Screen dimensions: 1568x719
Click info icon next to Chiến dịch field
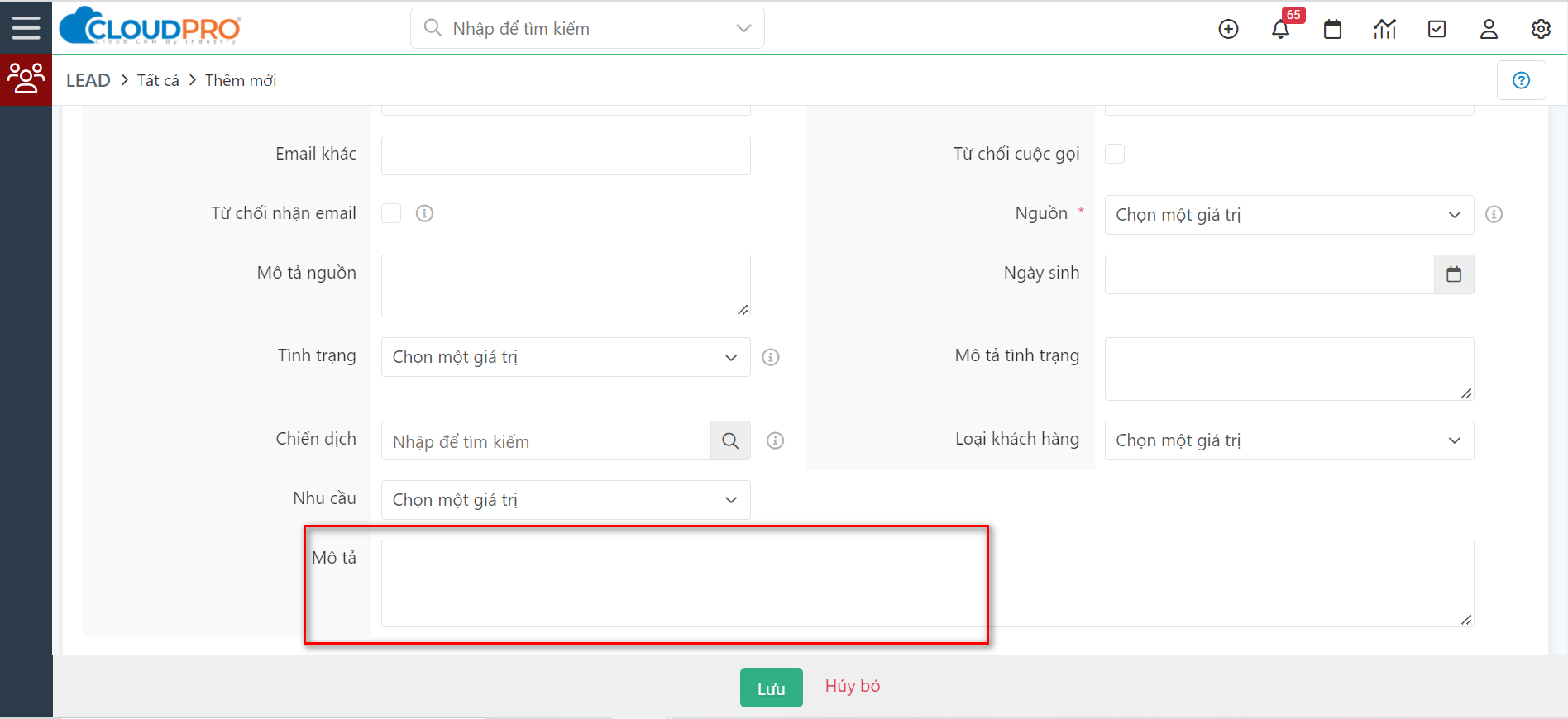(775, 440)
